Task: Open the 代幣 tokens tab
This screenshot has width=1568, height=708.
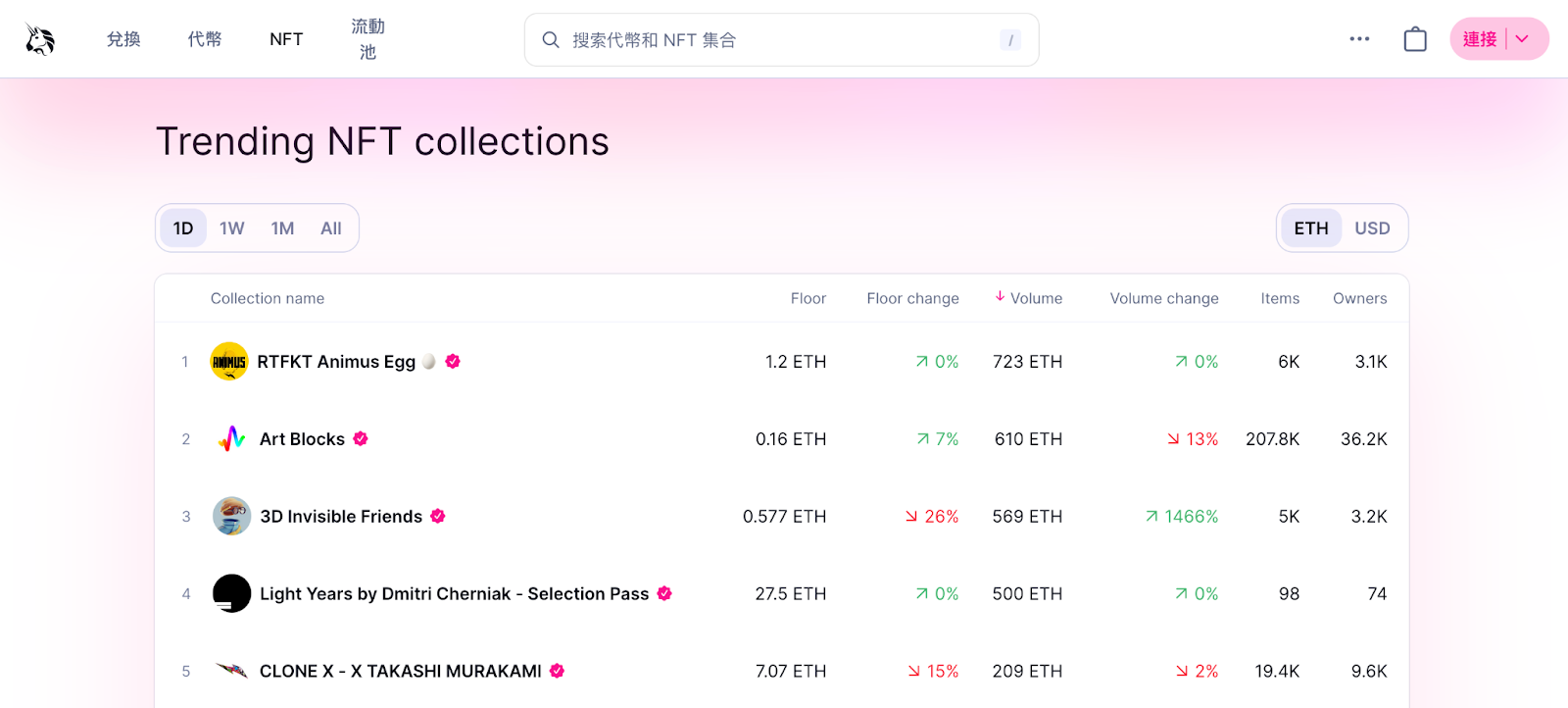Action: [x=205, y=39]
